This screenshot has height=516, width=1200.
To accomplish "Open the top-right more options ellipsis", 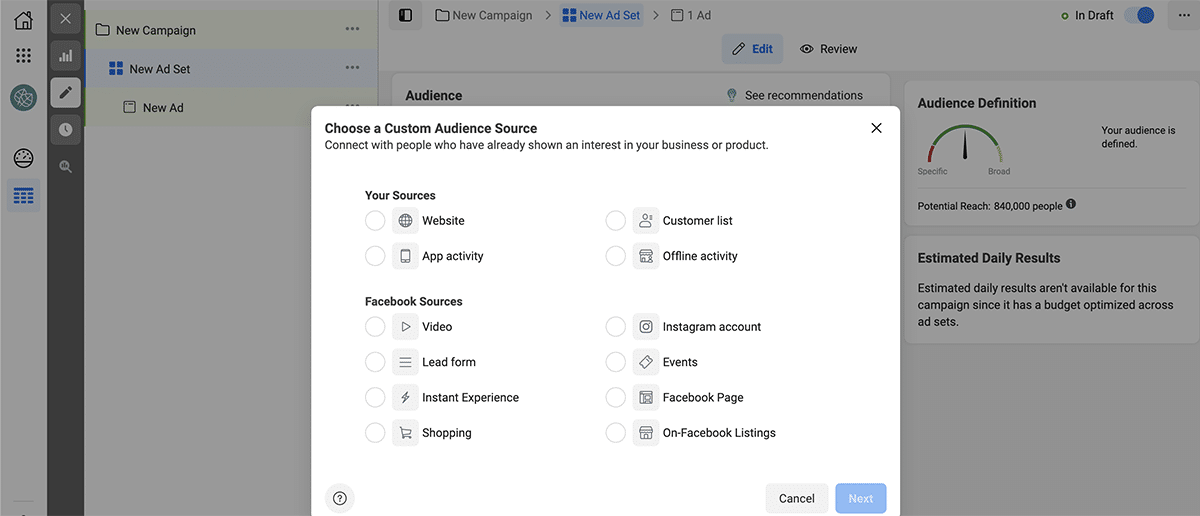I will click(x=1184, y=15).
